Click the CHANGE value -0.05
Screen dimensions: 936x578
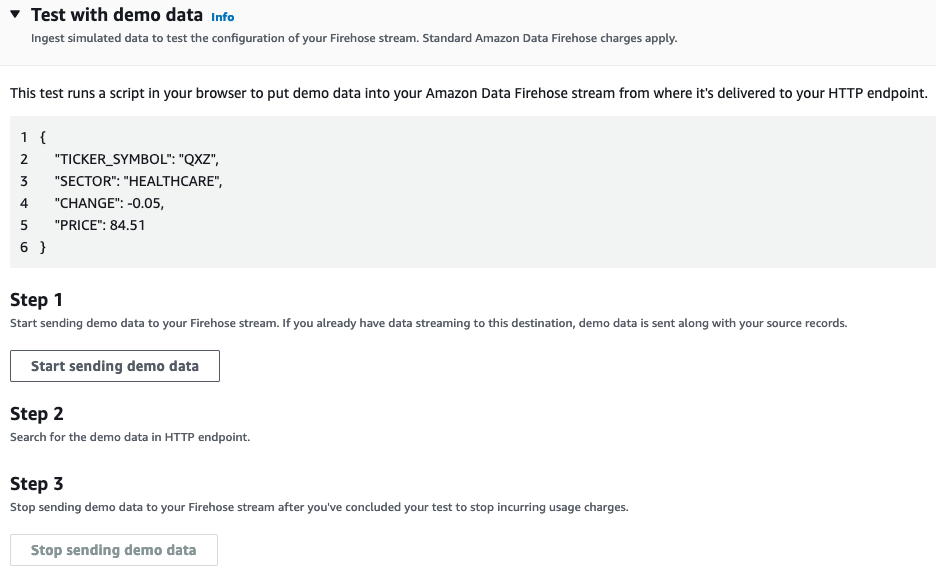coord(145,203)
